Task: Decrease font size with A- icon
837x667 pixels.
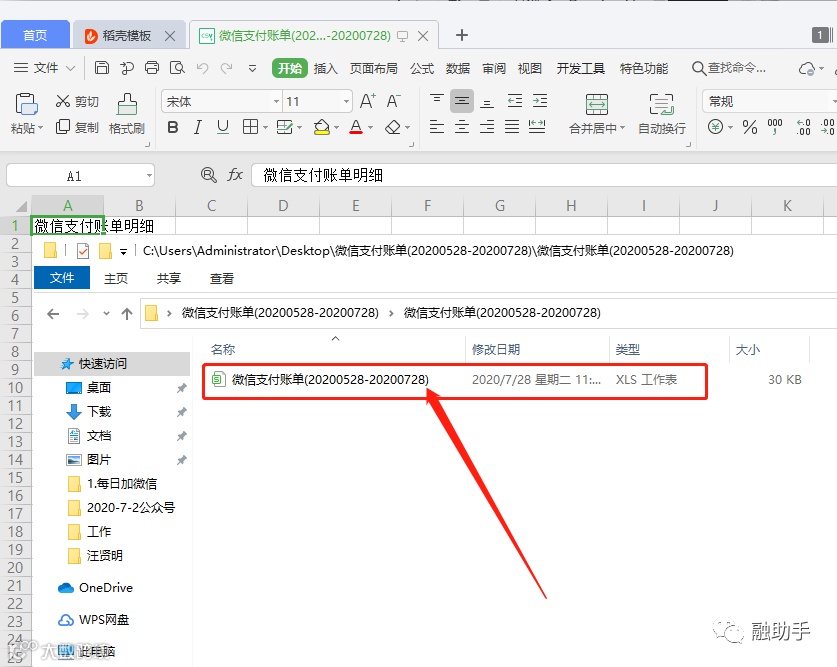Action: [393, 101]
